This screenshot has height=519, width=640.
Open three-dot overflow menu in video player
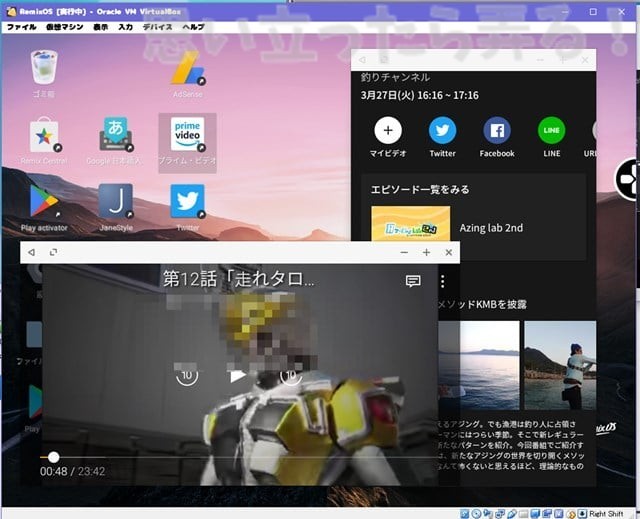tap(443, 281)
